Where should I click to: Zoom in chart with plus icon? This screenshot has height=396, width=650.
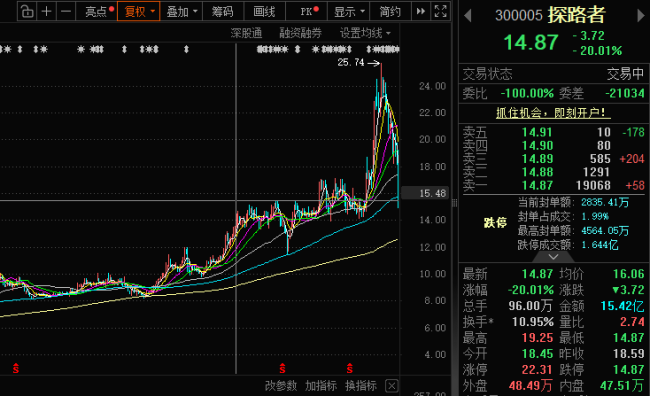46,11
